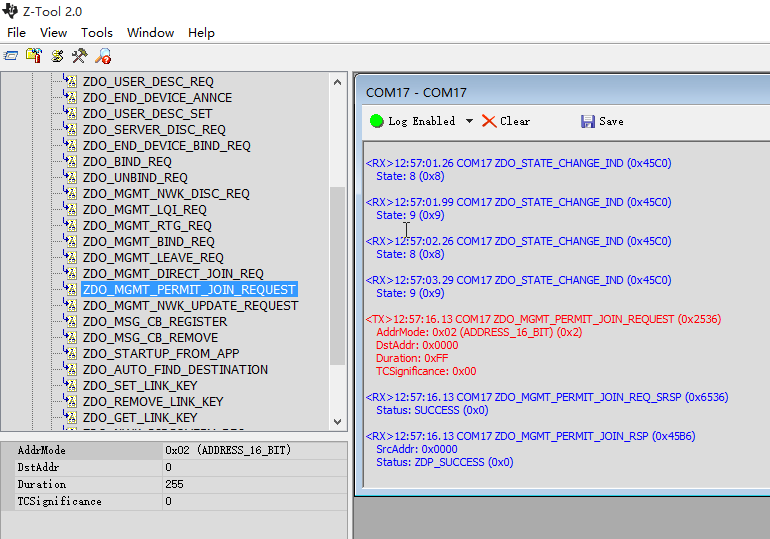This screenshot has width=770, height=539.
Task: Click the Z-Tool title bar logo icon
Action: pyautogui.click(x=10, y=10)
